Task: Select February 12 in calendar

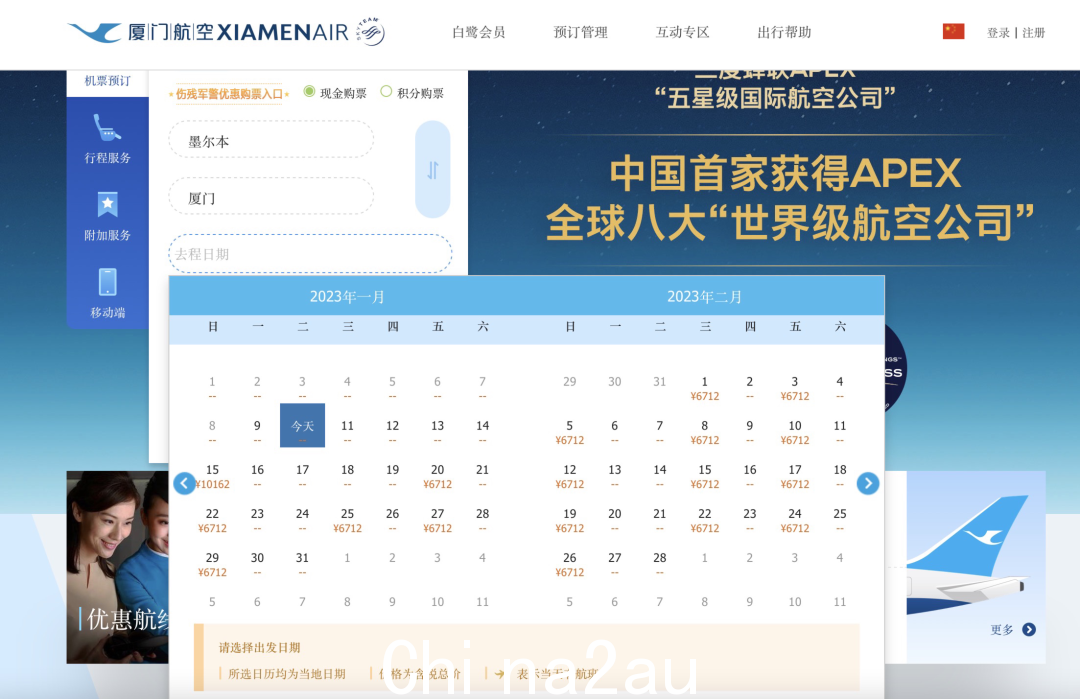Action: click(570, 476)
